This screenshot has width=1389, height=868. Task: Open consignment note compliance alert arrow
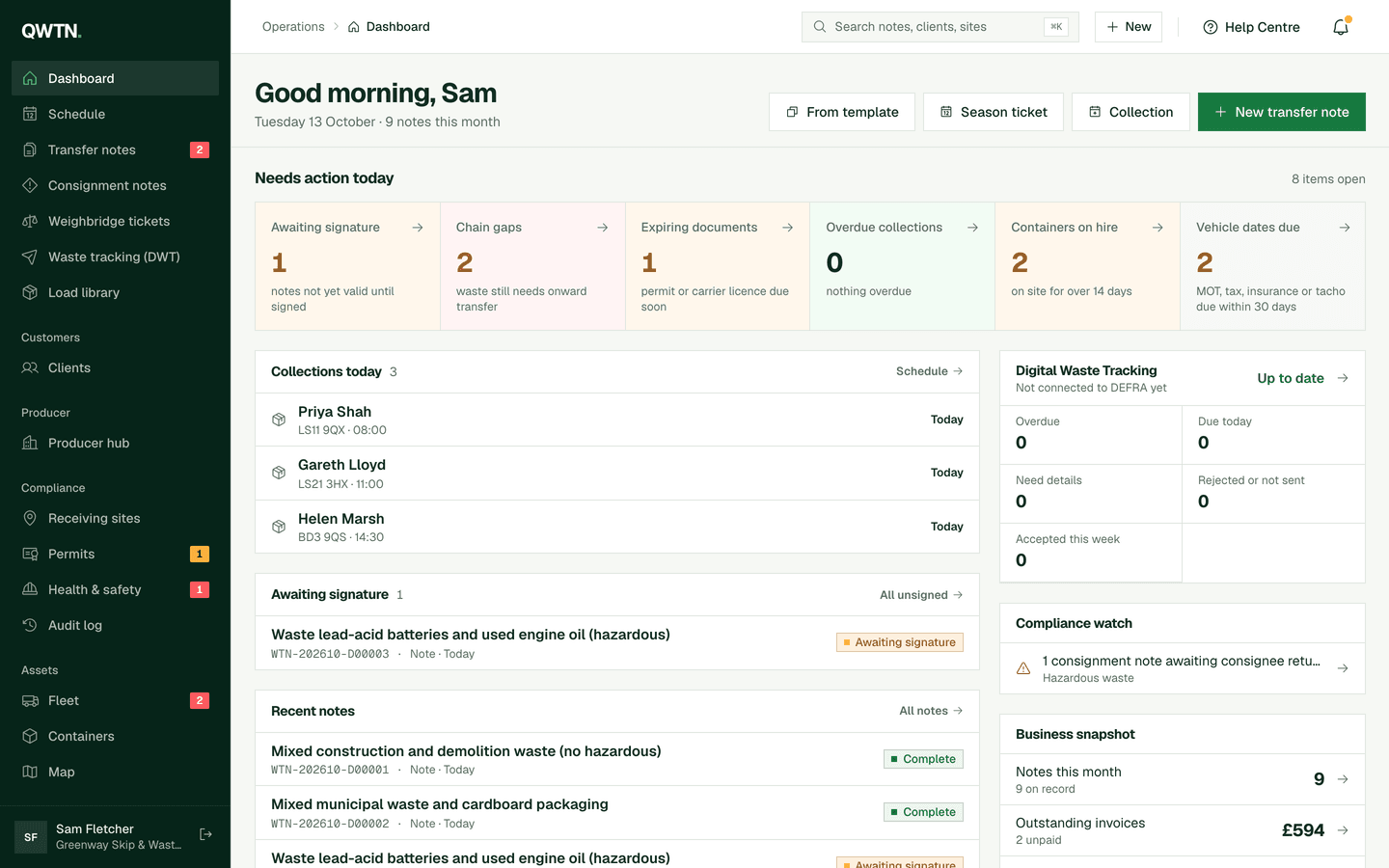click(1343, 668)
